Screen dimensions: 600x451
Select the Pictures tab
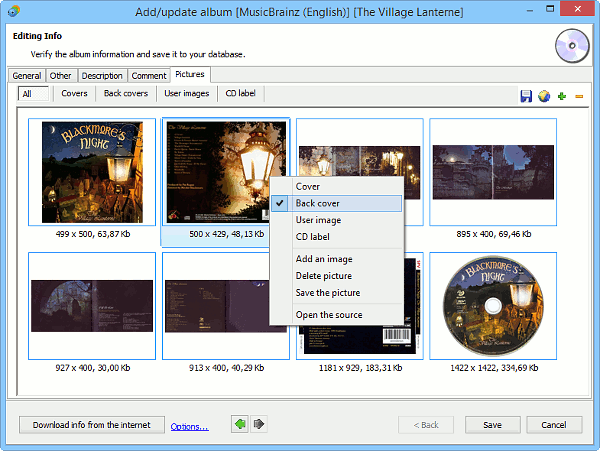(190, 74)
